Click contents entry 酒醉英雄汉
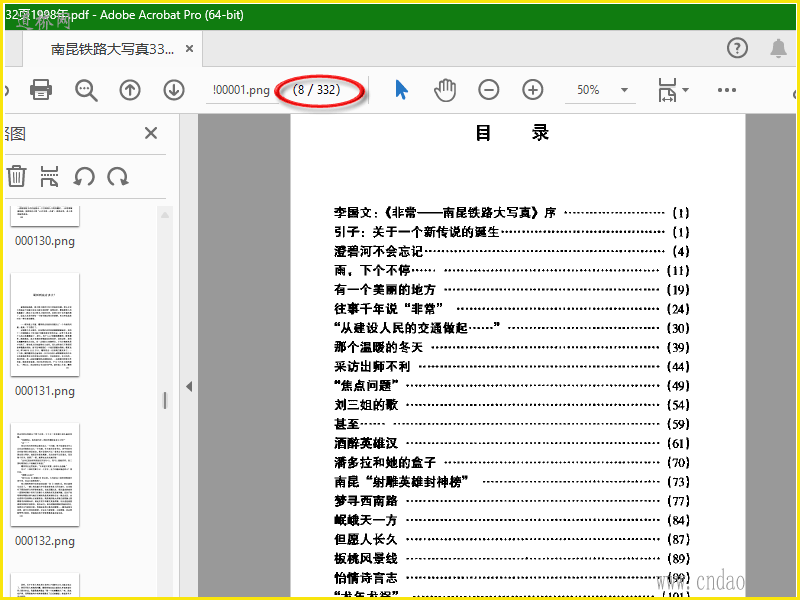The width and height of the screenshot is (800, 600). [366, 443]
